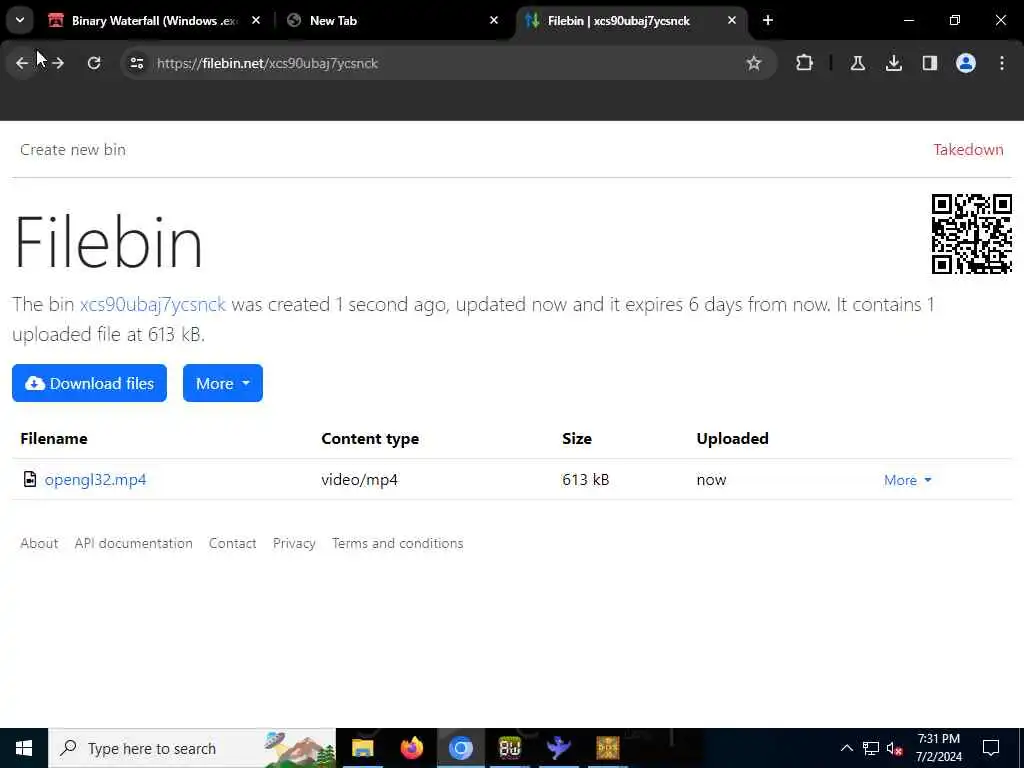Go back with the browser back arrow
The height and width of the screenshot is (768, 1024).
pyautogui.click(x=22, y=63)
